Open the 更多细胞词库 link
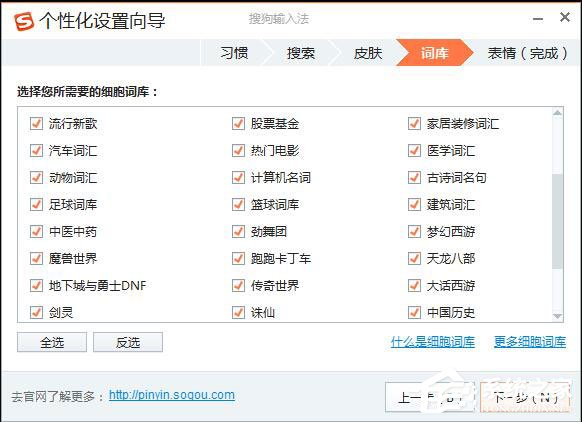This screenshot has width=582, height=422. (x=530, y=342)
